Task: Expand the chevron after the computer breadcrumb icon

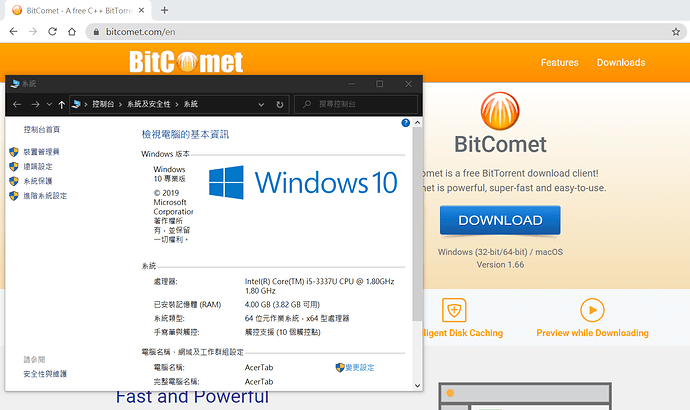Action: pyautogui.click(x=86, y=104)
